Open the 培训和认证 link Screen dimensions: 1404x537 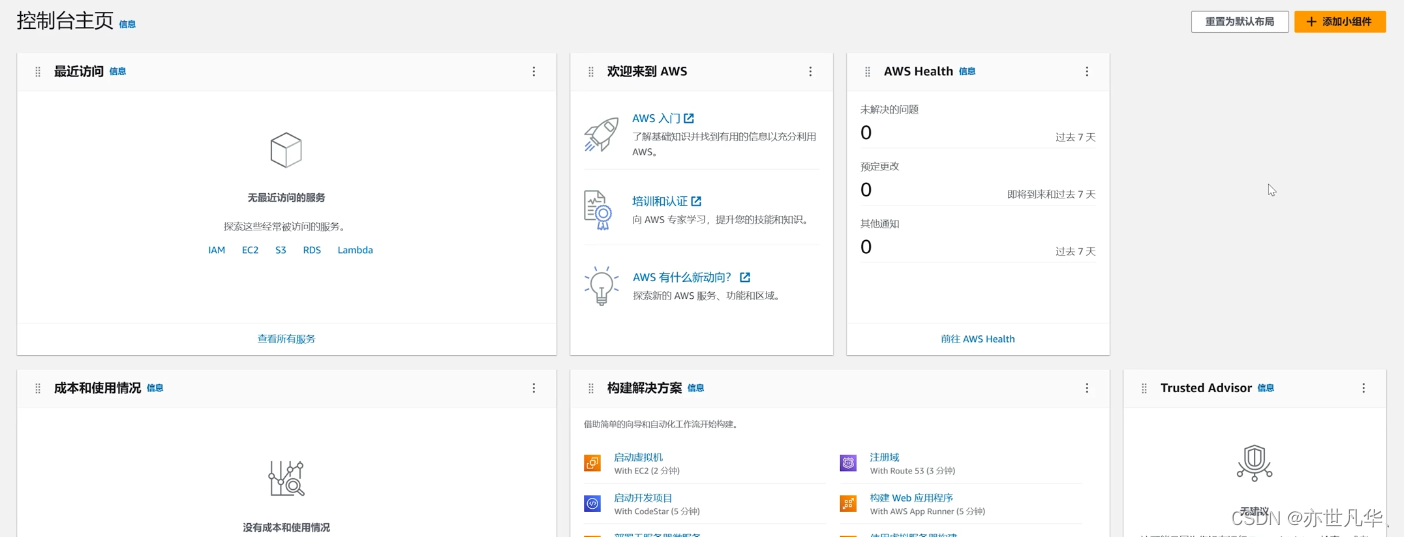coord(660,201)
